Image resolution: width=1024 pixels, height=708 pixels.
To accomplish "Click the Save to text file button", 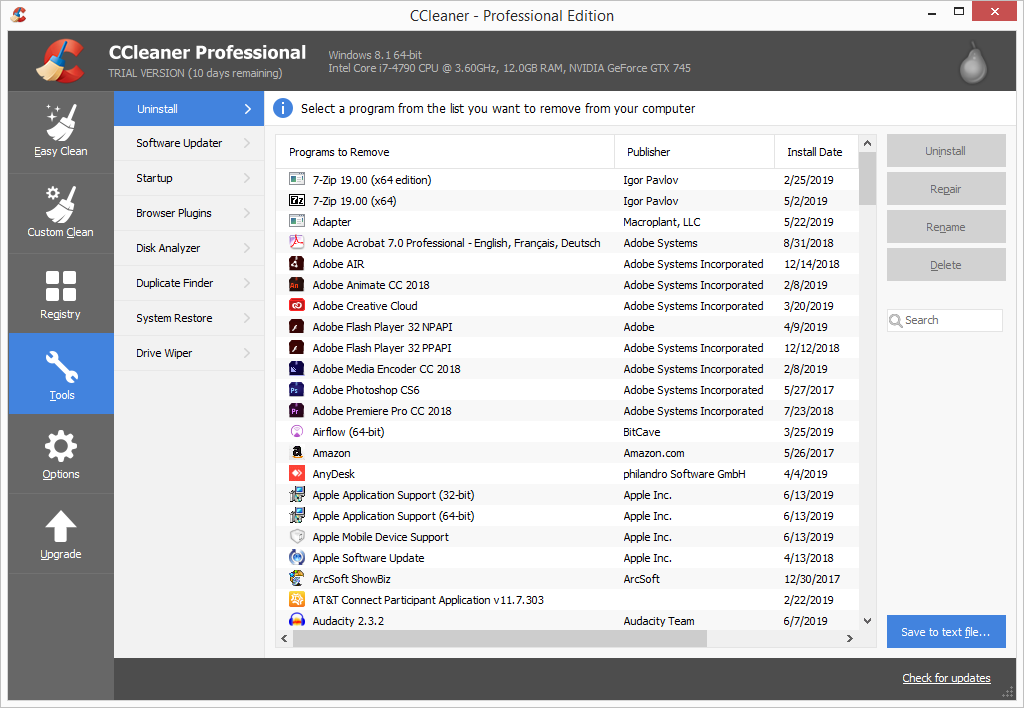I will pos(945,631).
